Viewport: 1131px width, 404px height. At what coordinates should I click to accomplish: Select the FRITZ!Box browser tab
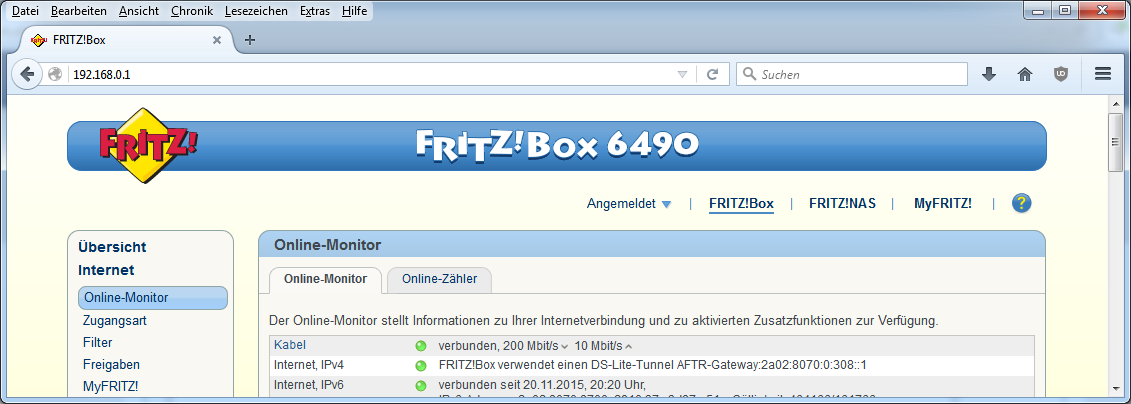click(x=126, y=40)
